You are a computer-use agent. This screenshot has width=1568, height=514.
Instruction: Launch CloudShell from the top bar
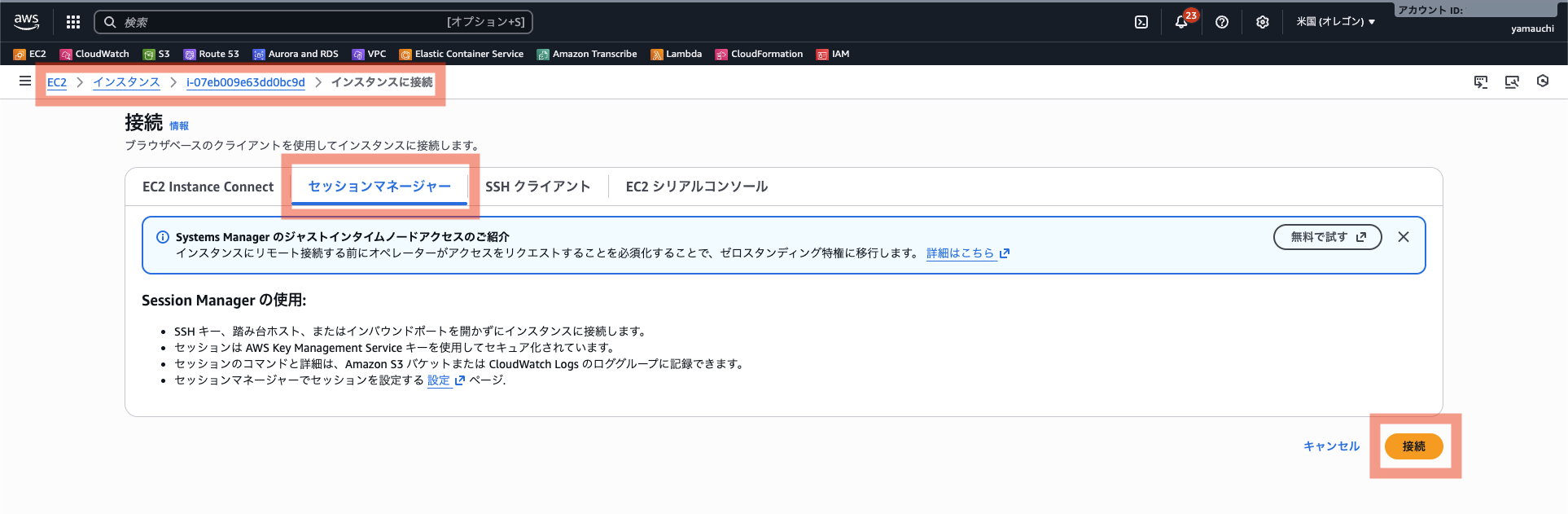(x=1141, y=22)
